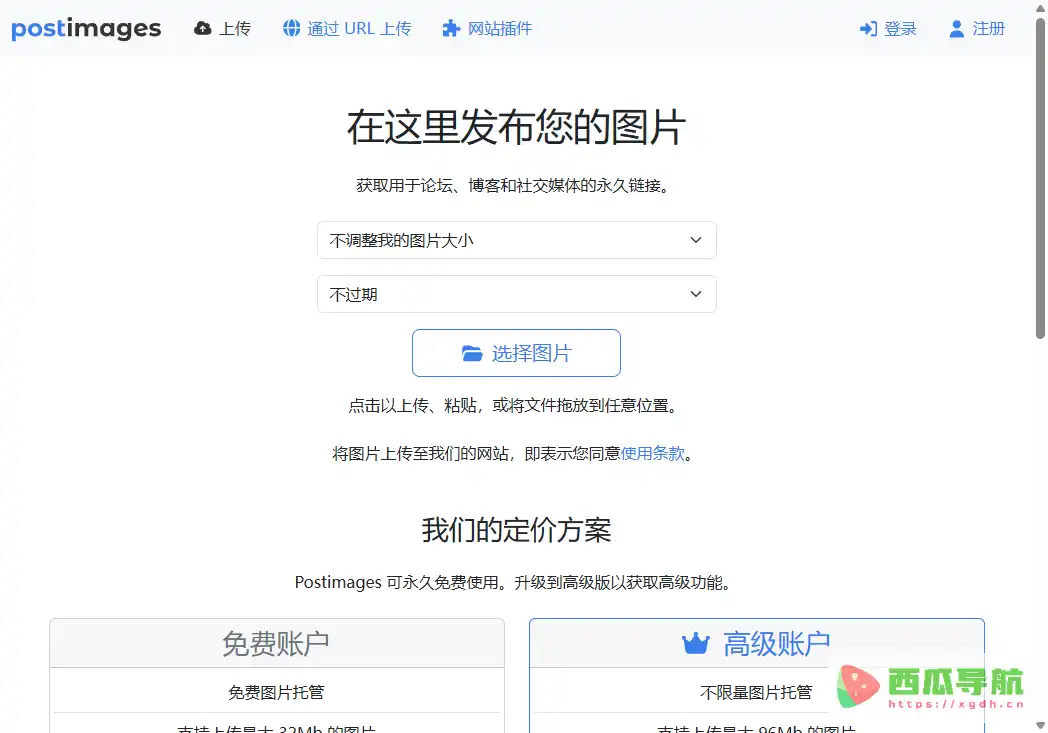1048x733 pixels.
Task: Click the puzzle piece plugin icon
Action: click(x=451, y=28)
